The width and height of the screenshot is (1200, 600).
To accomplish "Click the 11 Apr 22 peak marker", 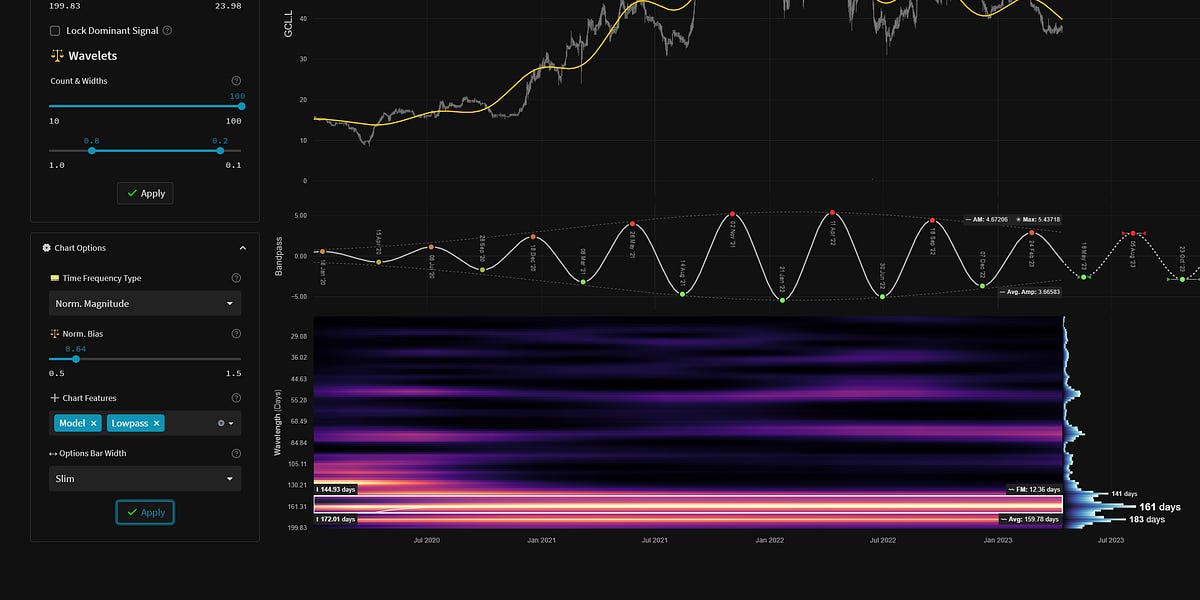I will [832, 213].
